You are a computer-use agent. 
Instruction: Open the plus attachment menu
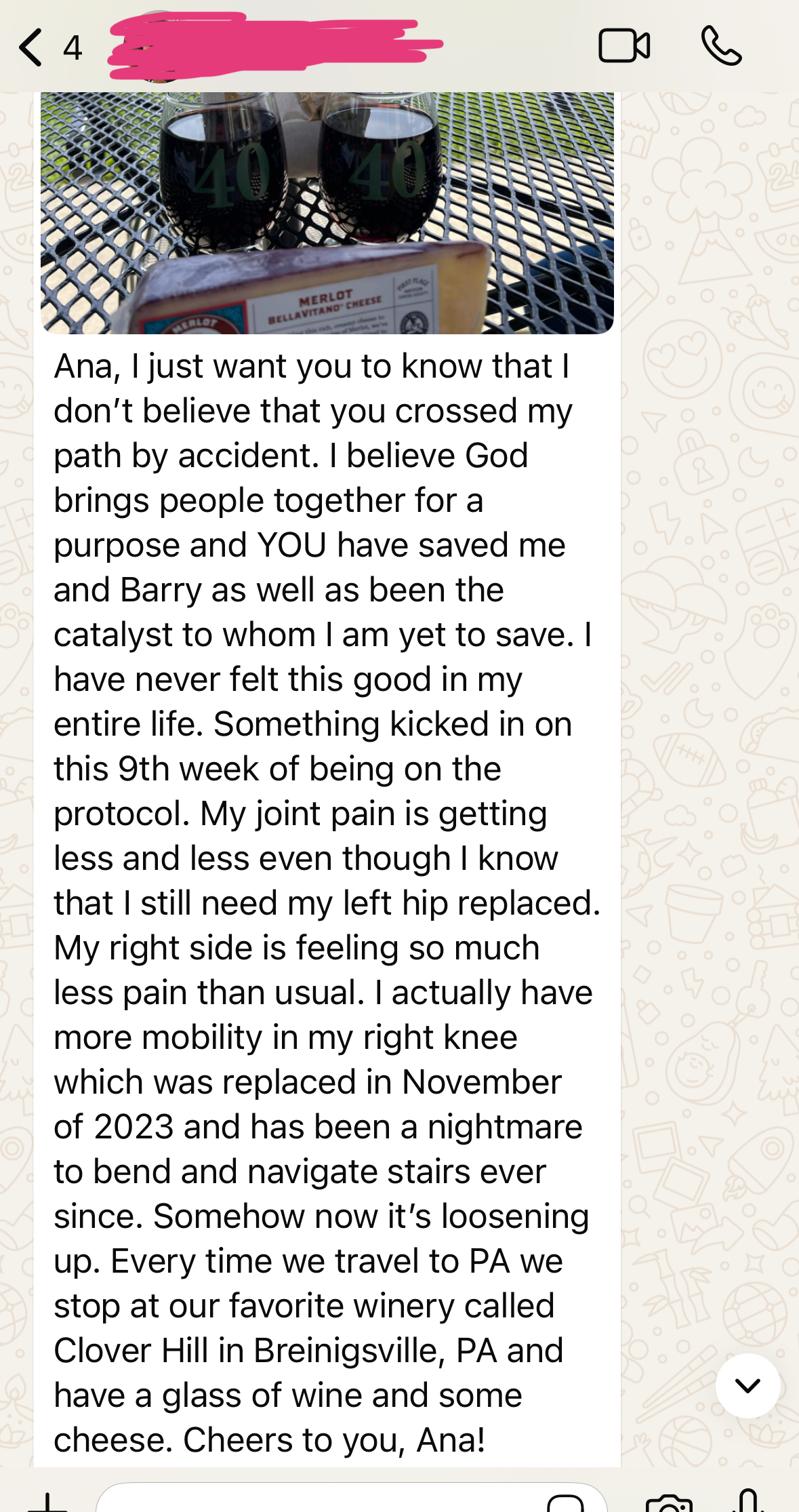point(47,1503)
